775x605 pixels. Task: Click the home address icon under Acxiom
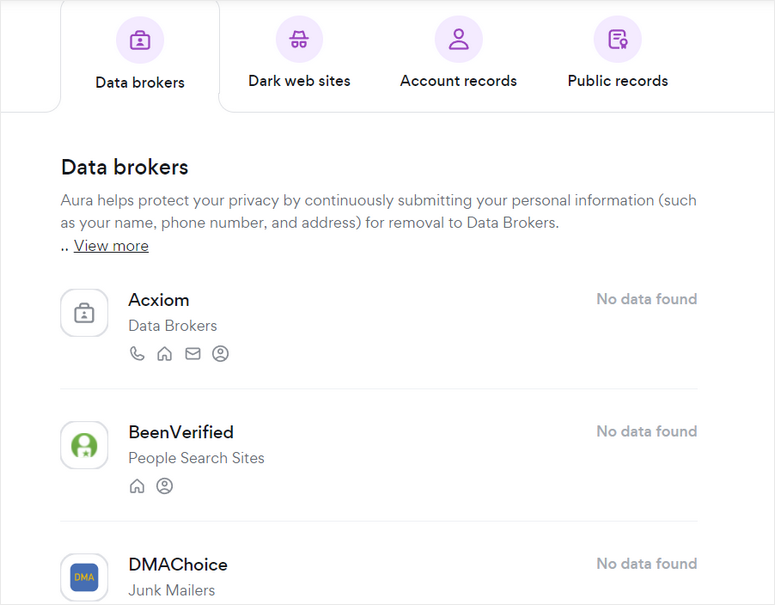[165, 354]
